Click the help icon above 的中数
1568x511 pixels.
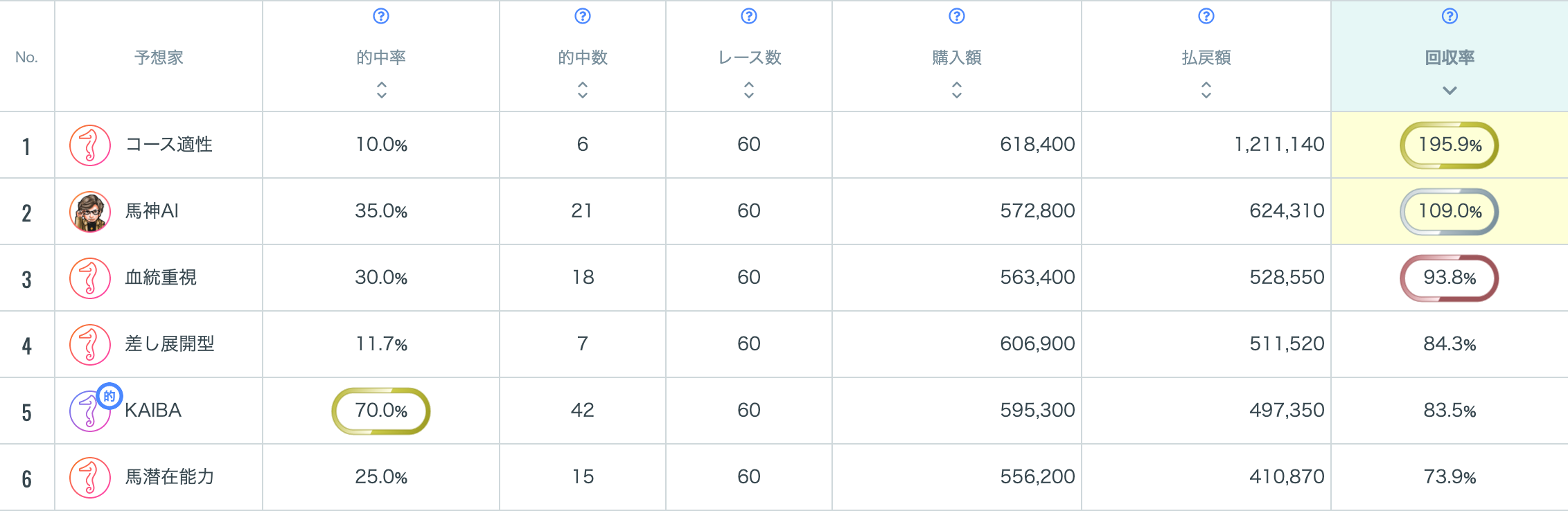pos(583,16)
